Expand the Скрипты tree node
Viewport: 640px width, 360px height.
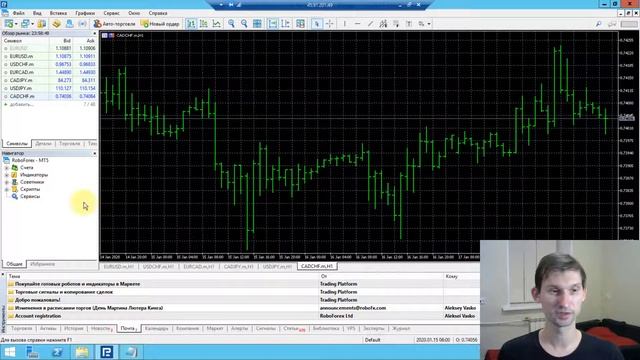7,189
